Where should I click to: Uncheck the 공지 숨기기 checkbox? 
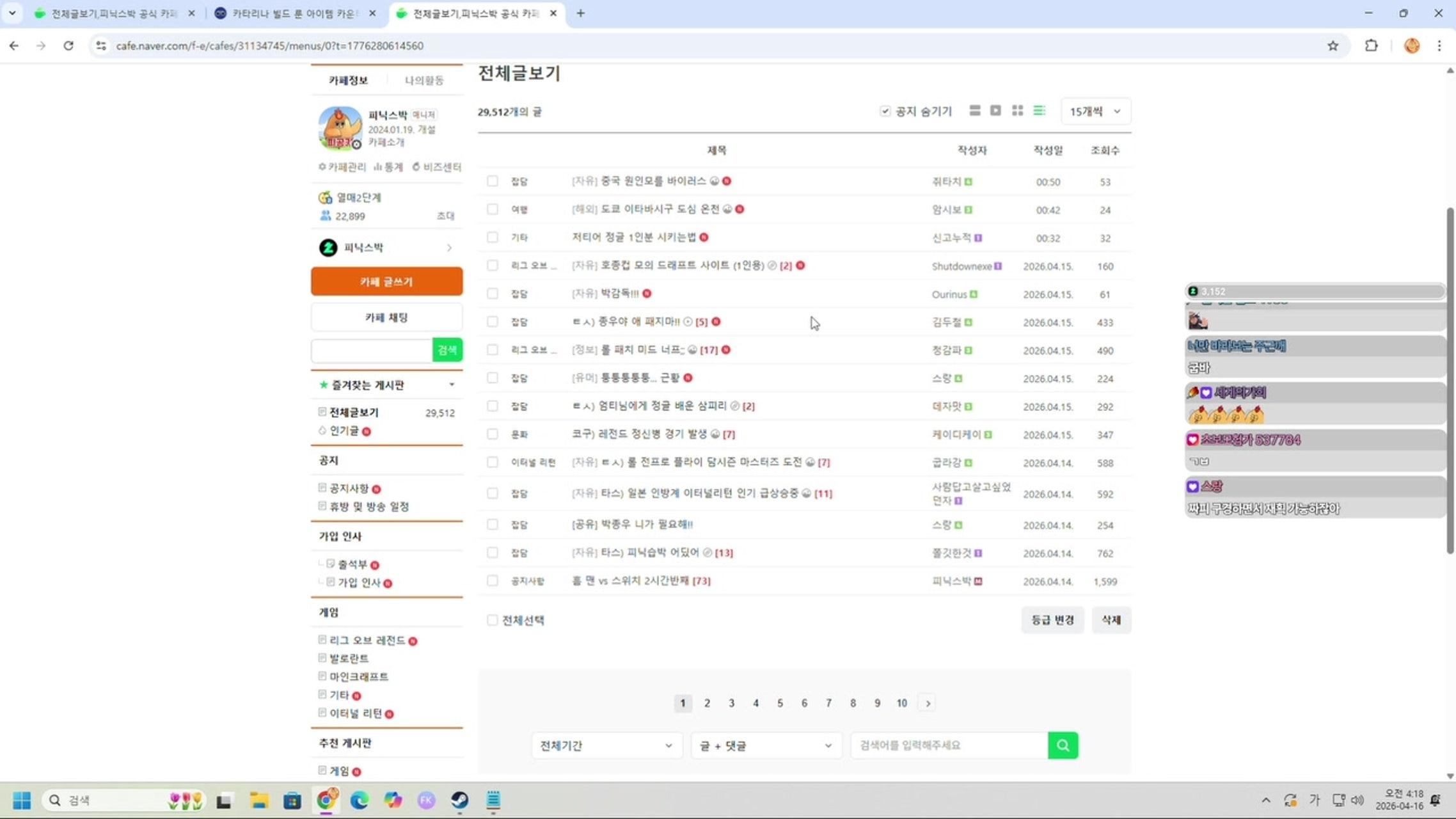[885, 110]
